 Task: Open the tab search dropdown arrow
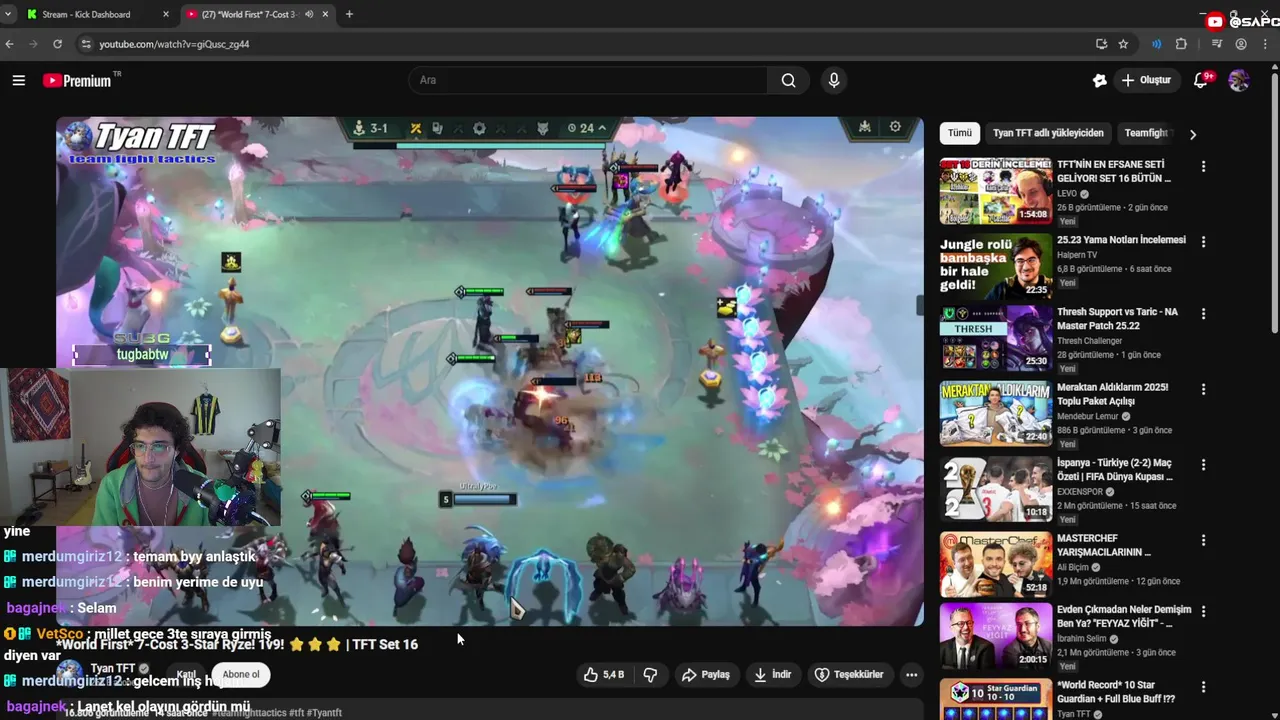click(8, 14)
